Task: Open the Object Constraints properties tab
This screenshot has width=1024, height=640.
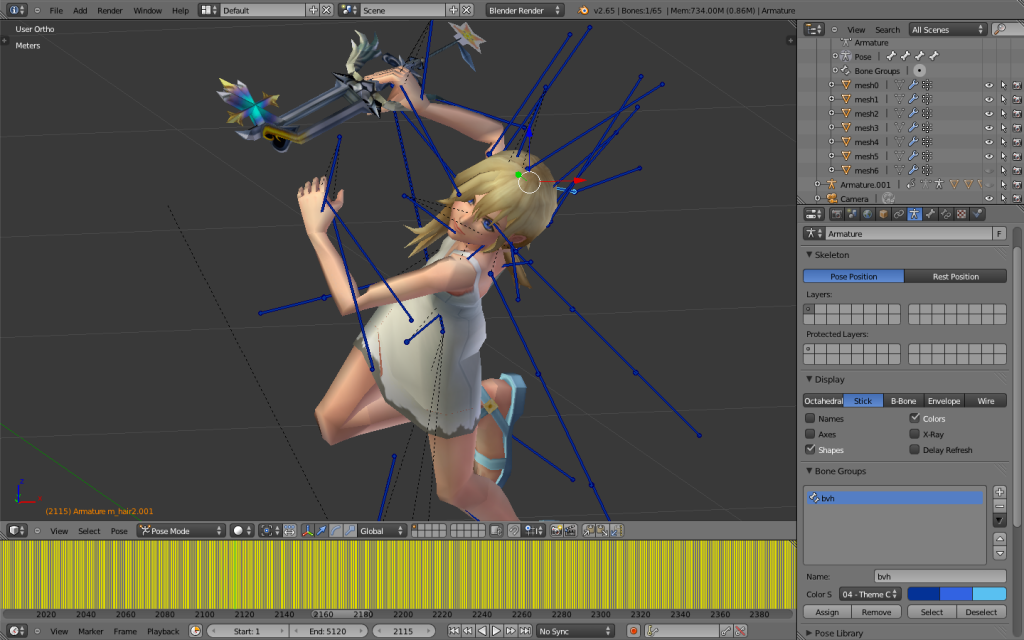Action: 899,214
